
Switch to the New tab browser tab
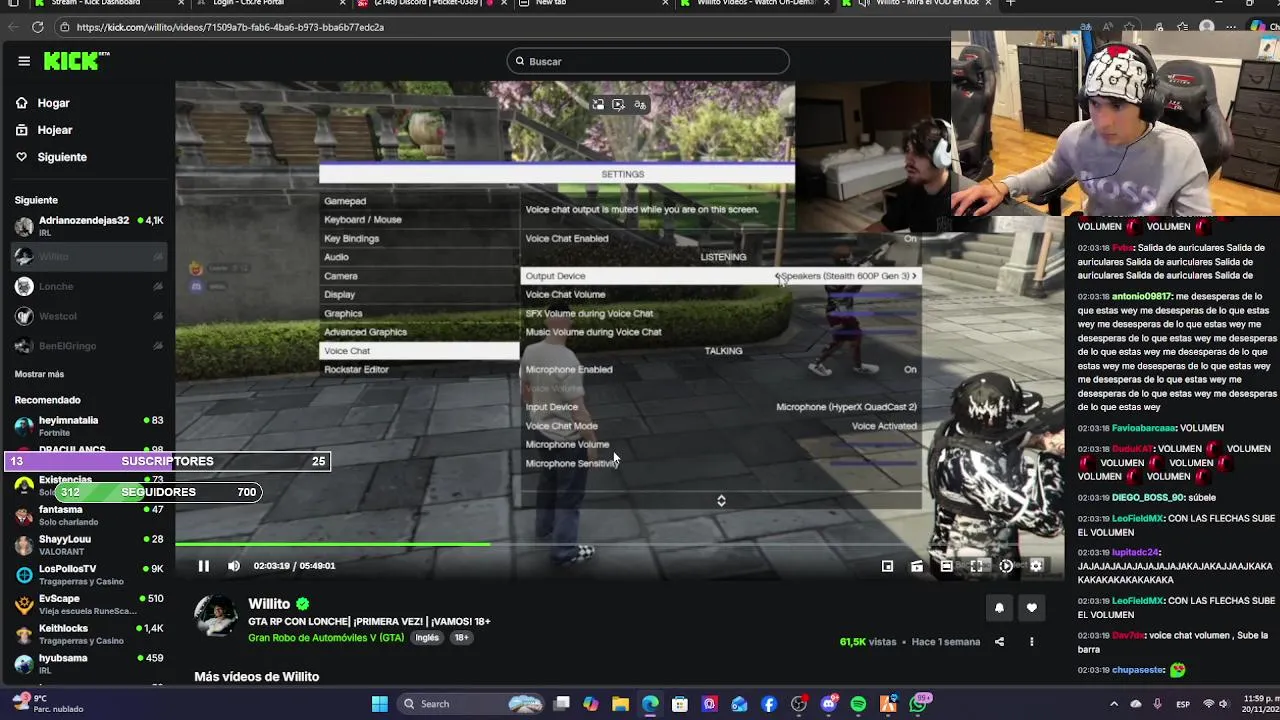tap(595, 4)
